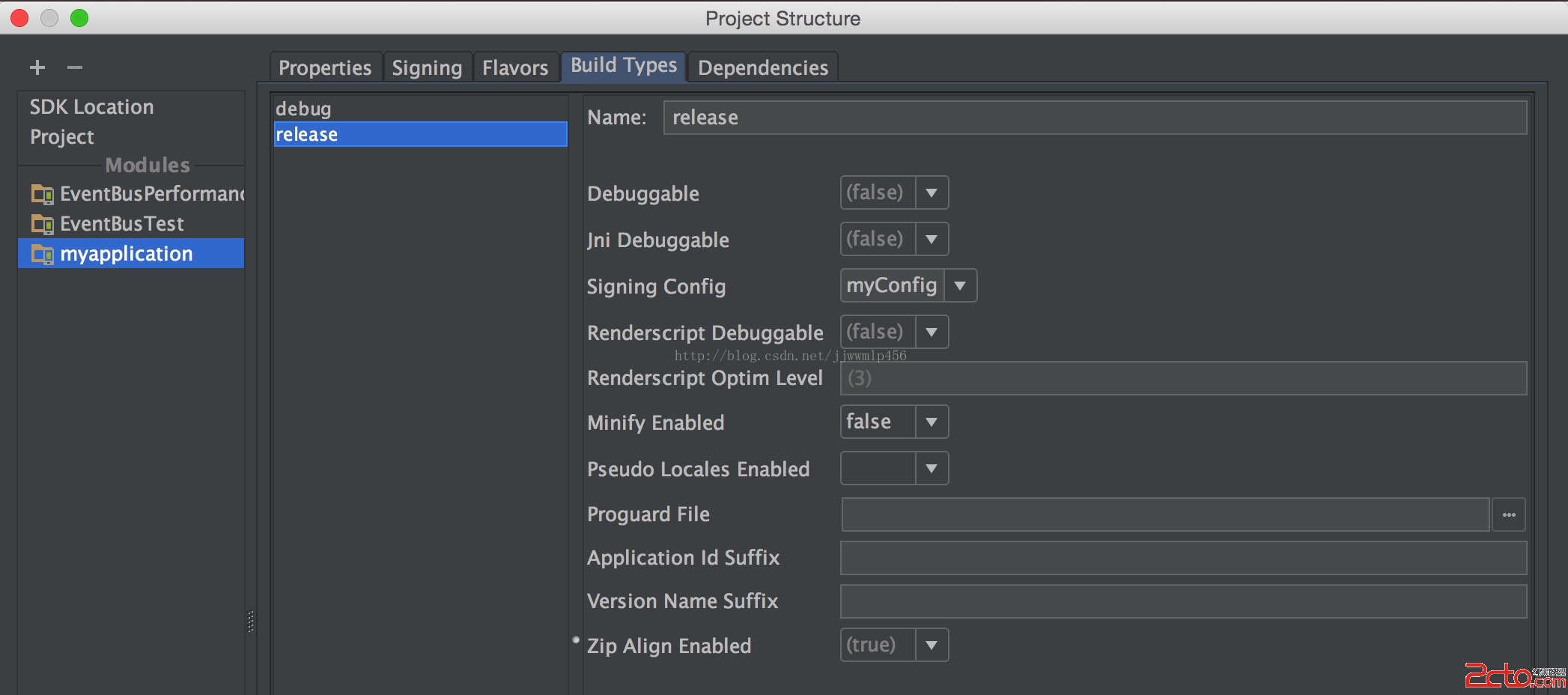Open the Signing Config dropdown

[x=960, y=286]
